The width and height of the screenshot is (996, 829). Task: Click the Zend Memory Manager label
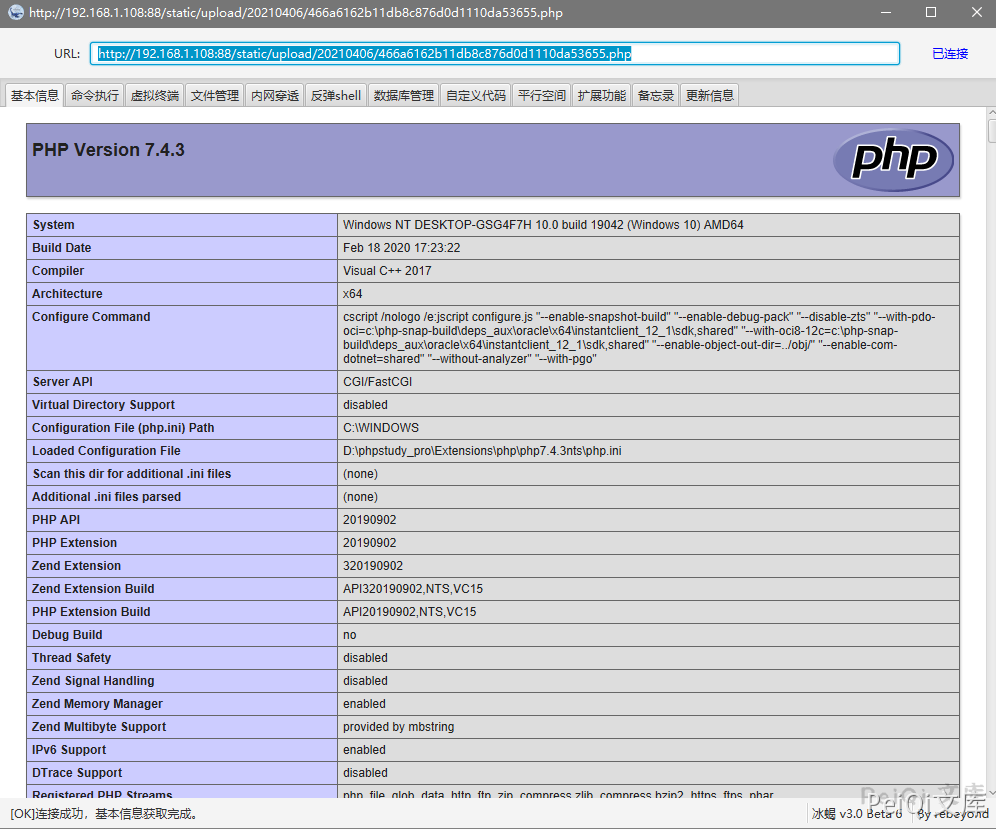click(97, 704)
